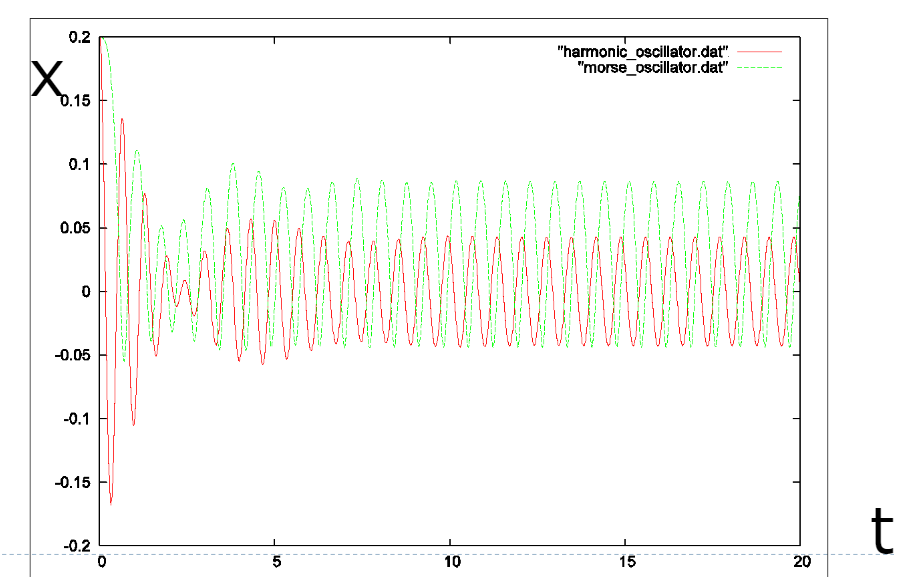This screenshot has height=580, width=906.
Task: Click the large x axis label
Action: [46, 80]
